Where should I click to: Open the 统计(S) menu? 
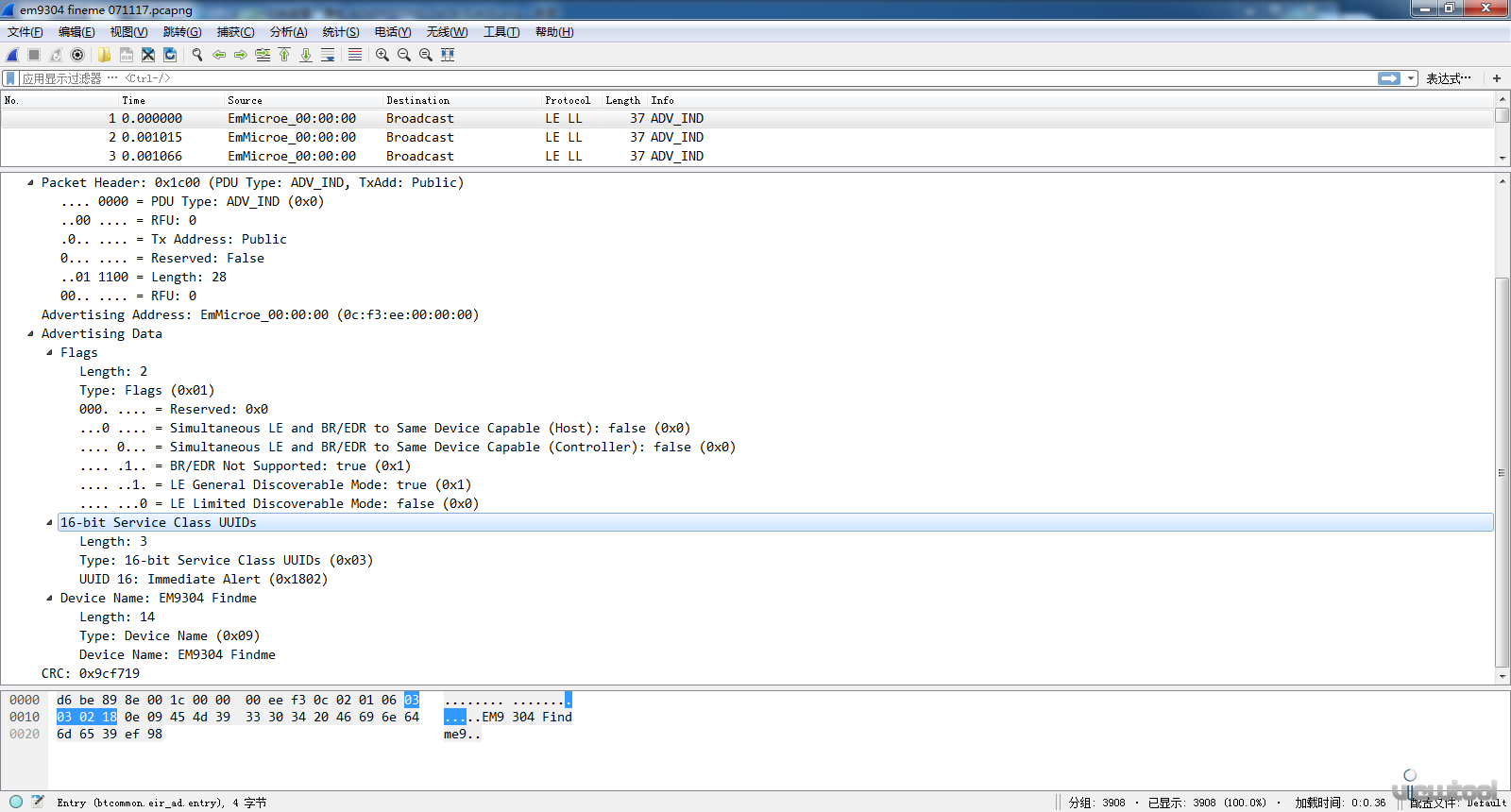[x=341, y=32]
